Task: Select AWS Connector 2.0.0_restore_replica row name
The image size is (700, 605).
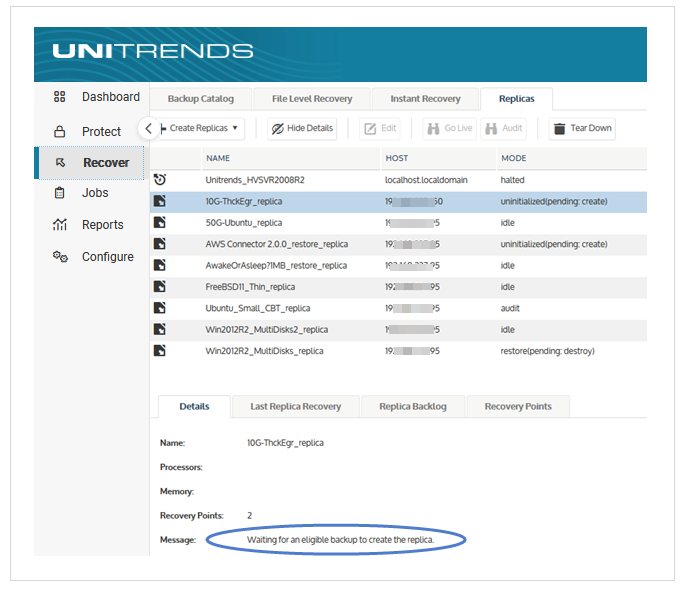Action: click(277, 244)
